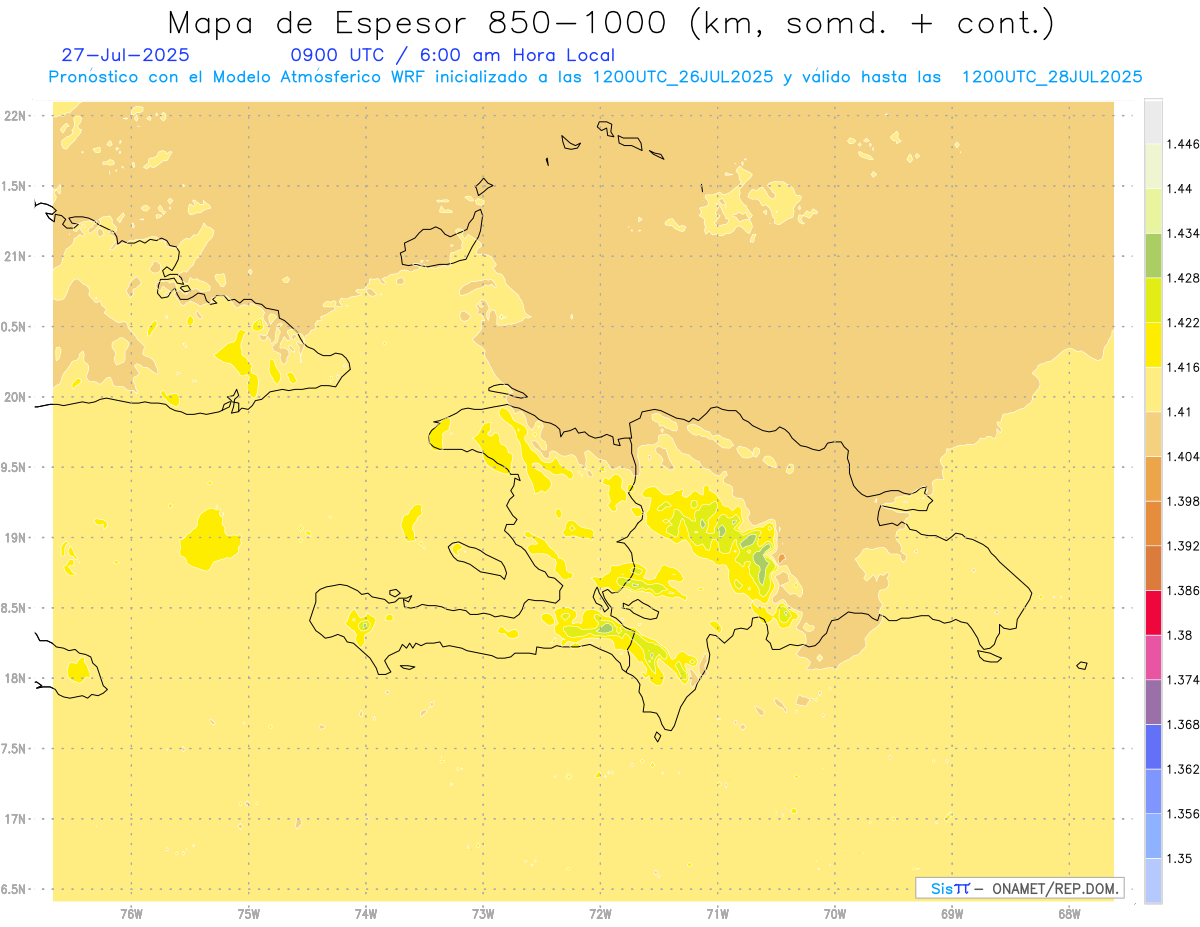
Task: Click the longitude label 68W
Action: click(x=1069, y=914)
